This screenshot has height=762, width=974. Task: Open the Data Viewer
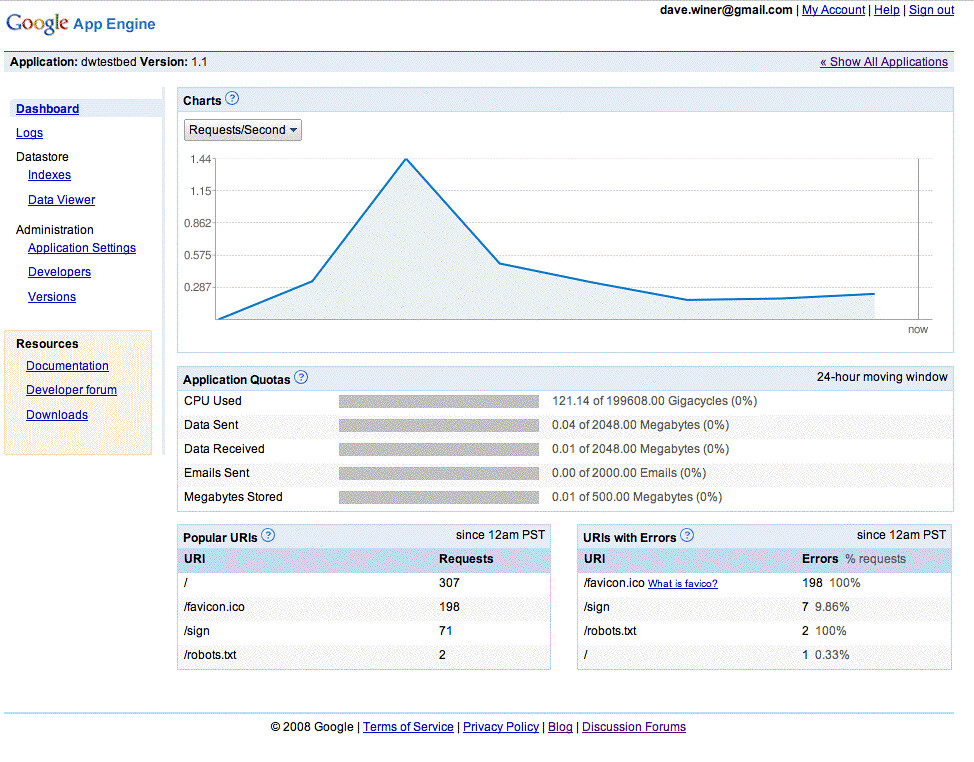(61, 200)
